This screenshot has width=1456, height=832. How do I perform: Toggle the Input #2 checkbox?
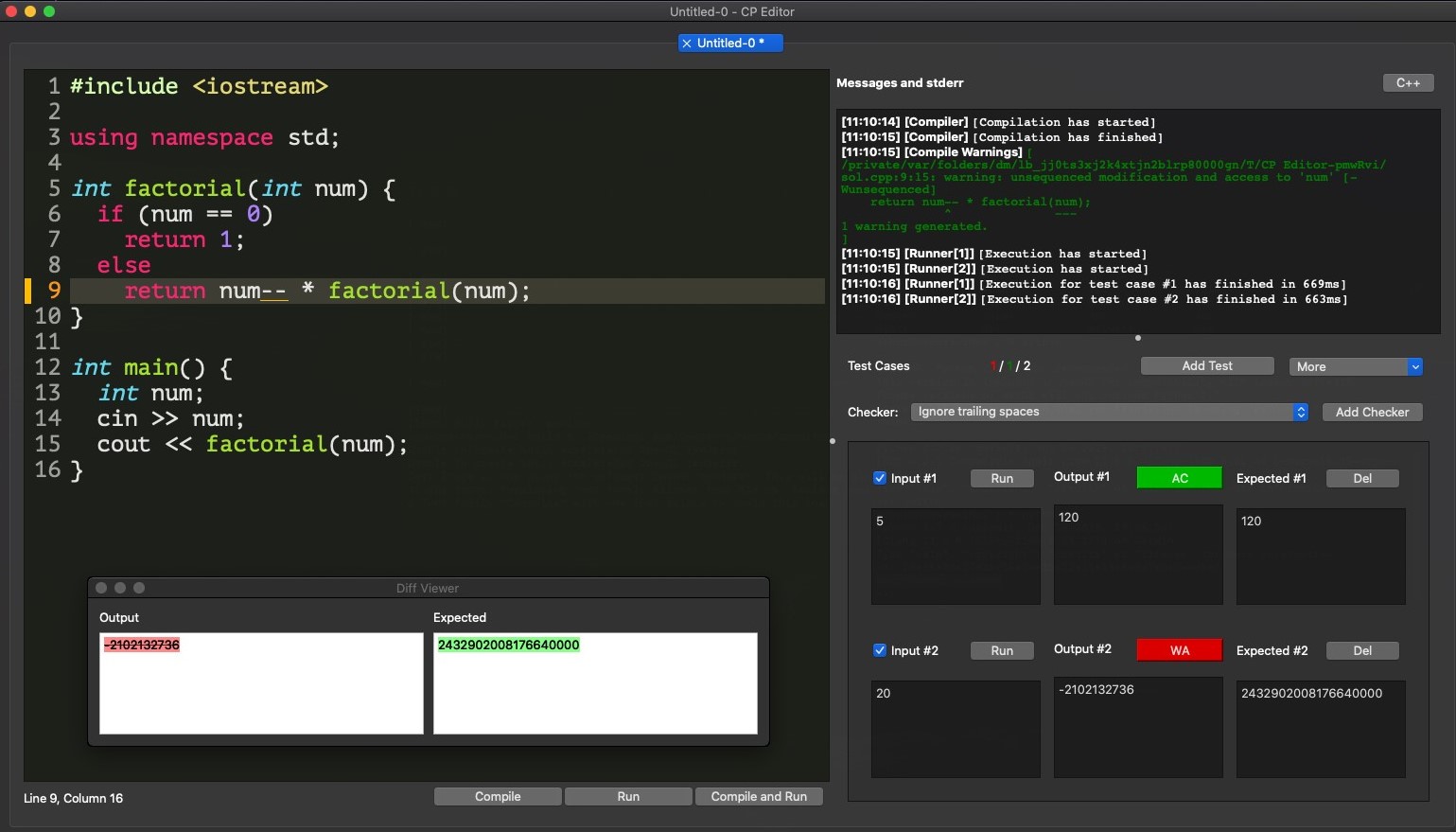pos(880,651)
